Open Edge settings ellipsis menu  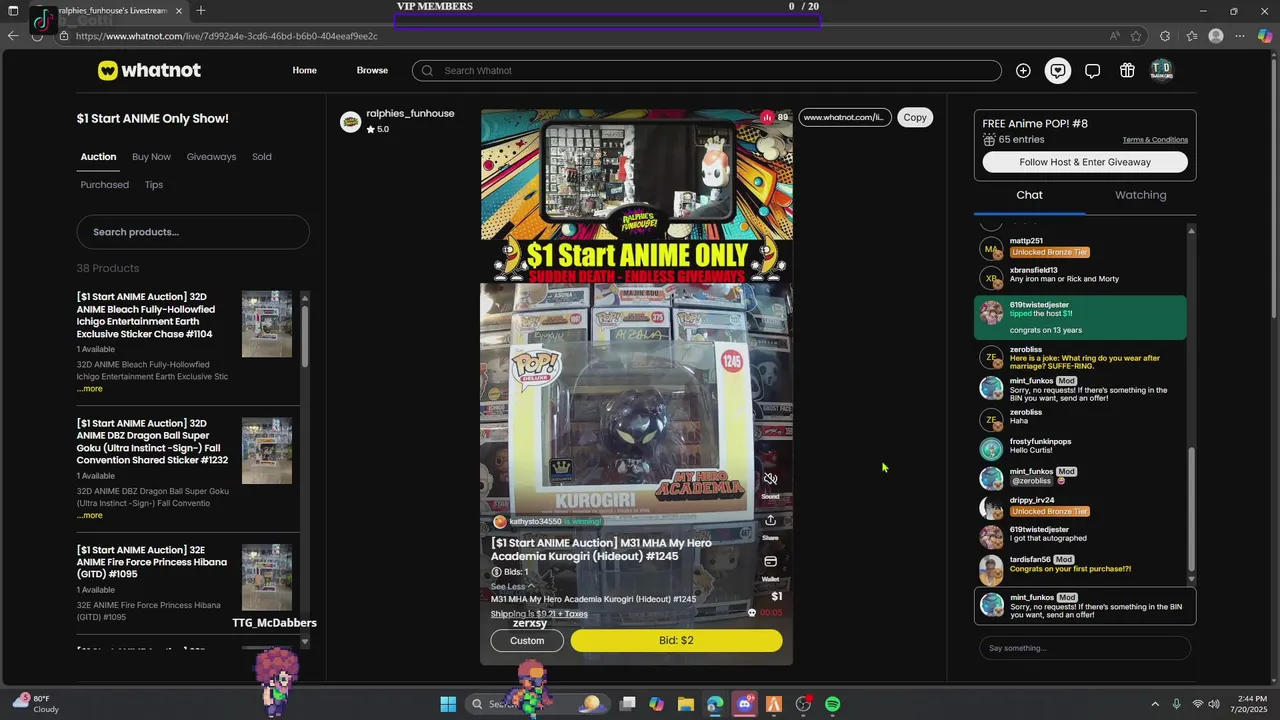(1241, 36)
